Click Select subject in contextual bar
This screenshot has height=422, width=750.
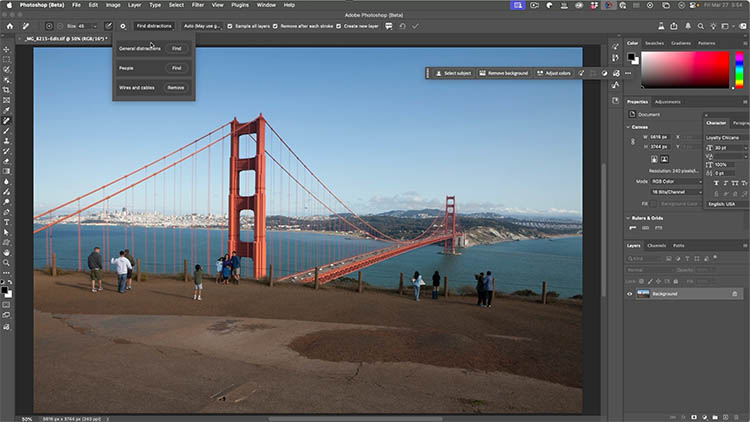coord(453,73)
